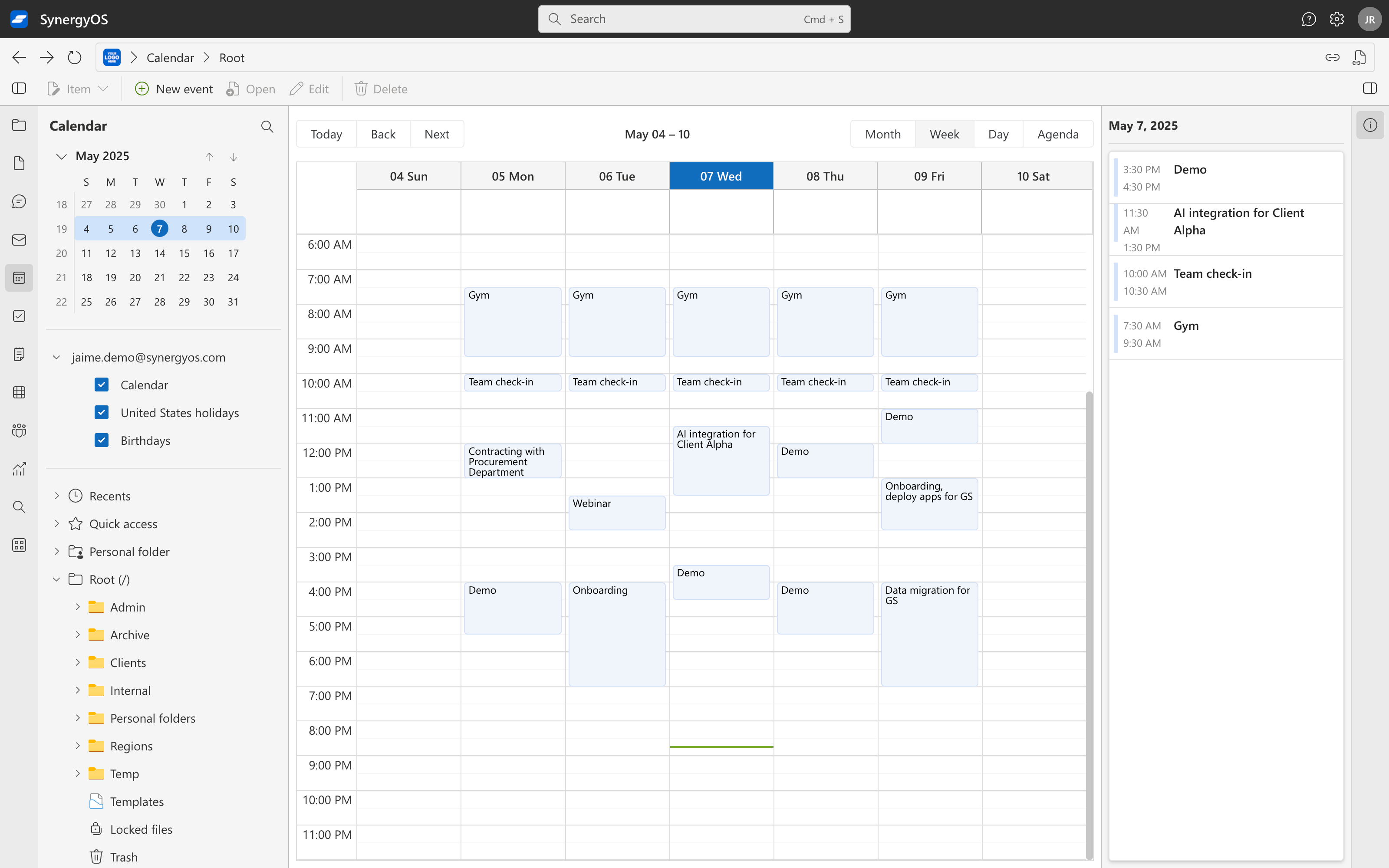Image resolution: width=1389 pixels, height=868 pixels.
Task: Open Chat icon in left rail
Action: tap(19, 201)
